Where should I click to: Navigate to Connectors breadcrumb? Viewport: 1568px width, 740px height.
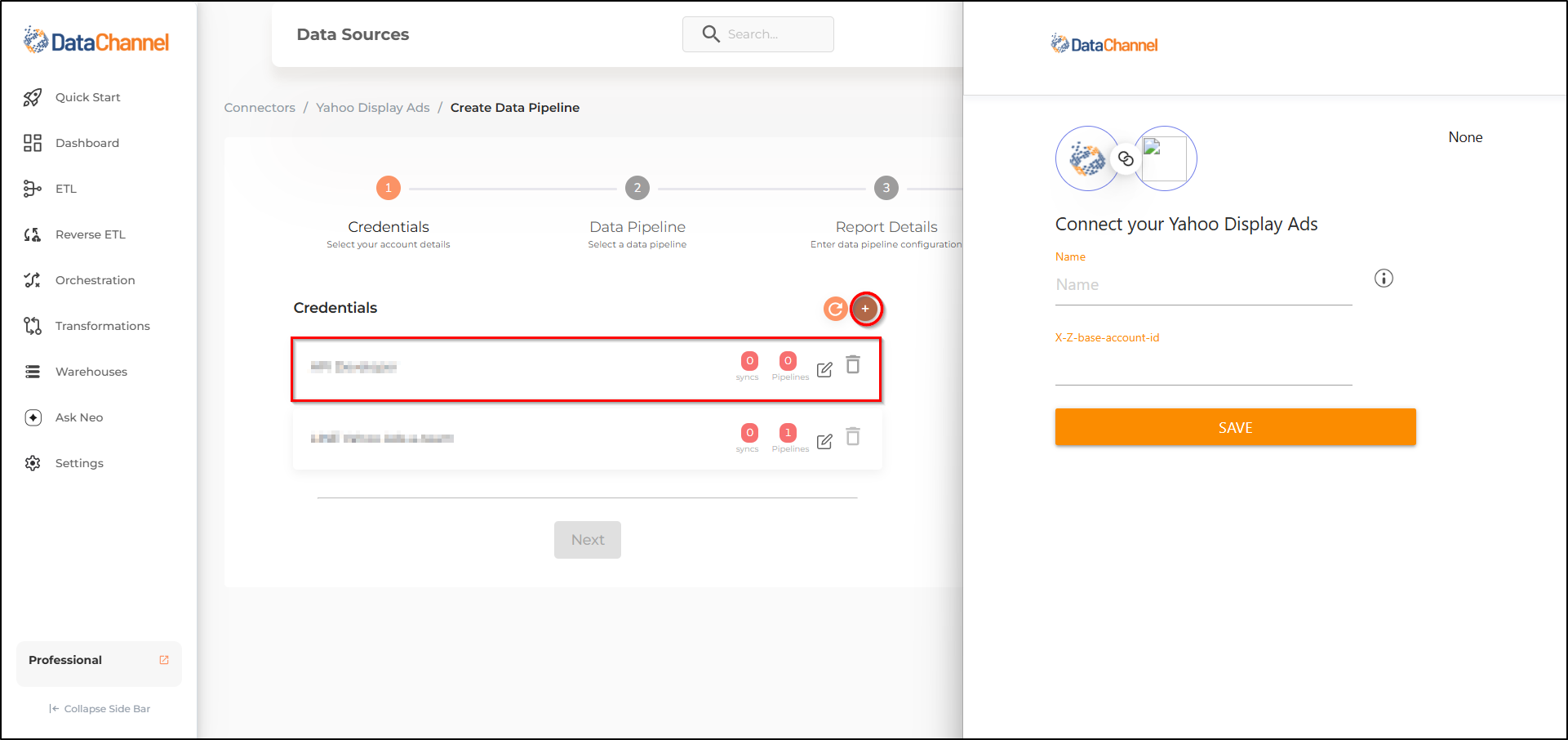tap(260, 108)
